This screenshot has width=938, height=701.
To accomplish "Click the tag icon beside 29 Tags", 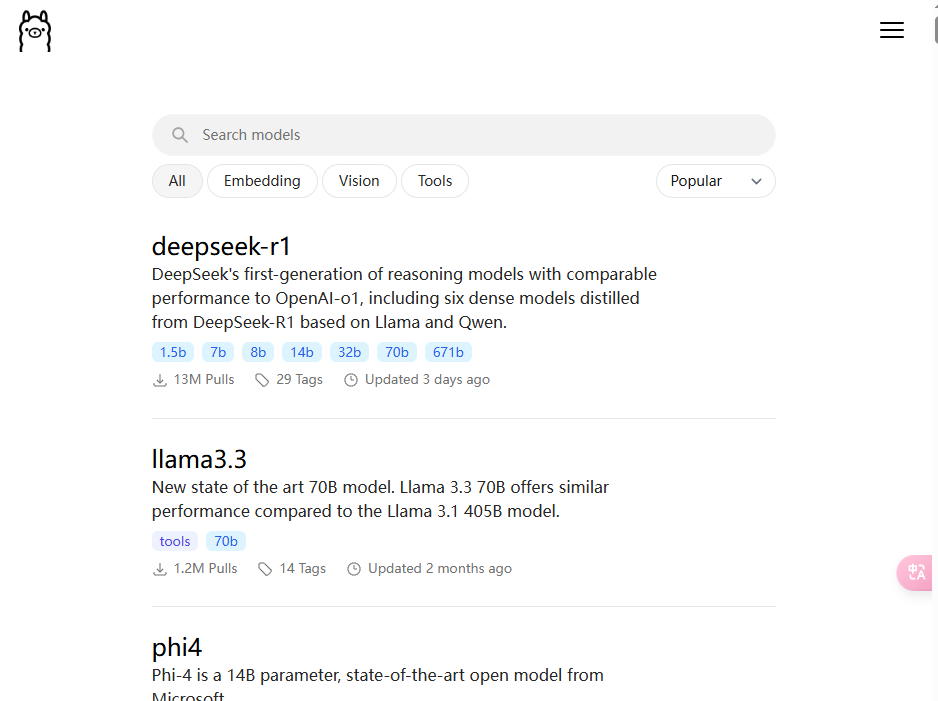I will 262,380.
